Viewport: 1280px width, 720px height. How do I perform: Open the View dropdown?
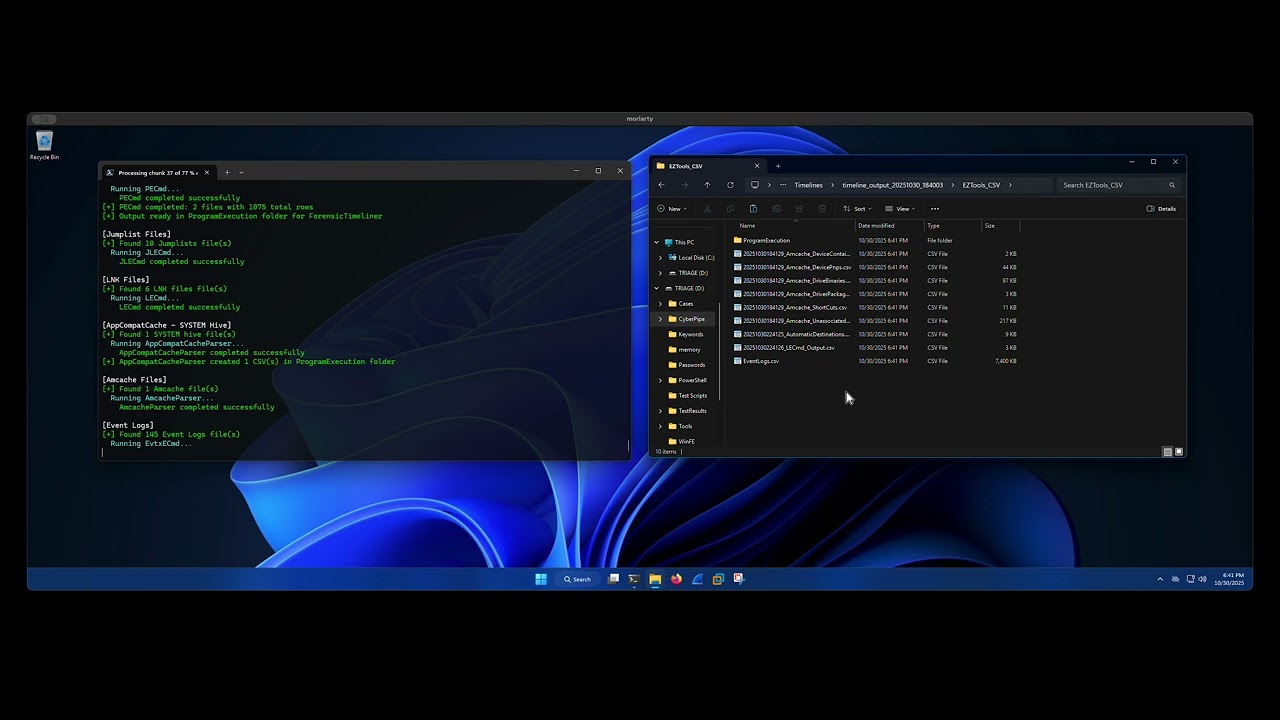tap(900, 209)
